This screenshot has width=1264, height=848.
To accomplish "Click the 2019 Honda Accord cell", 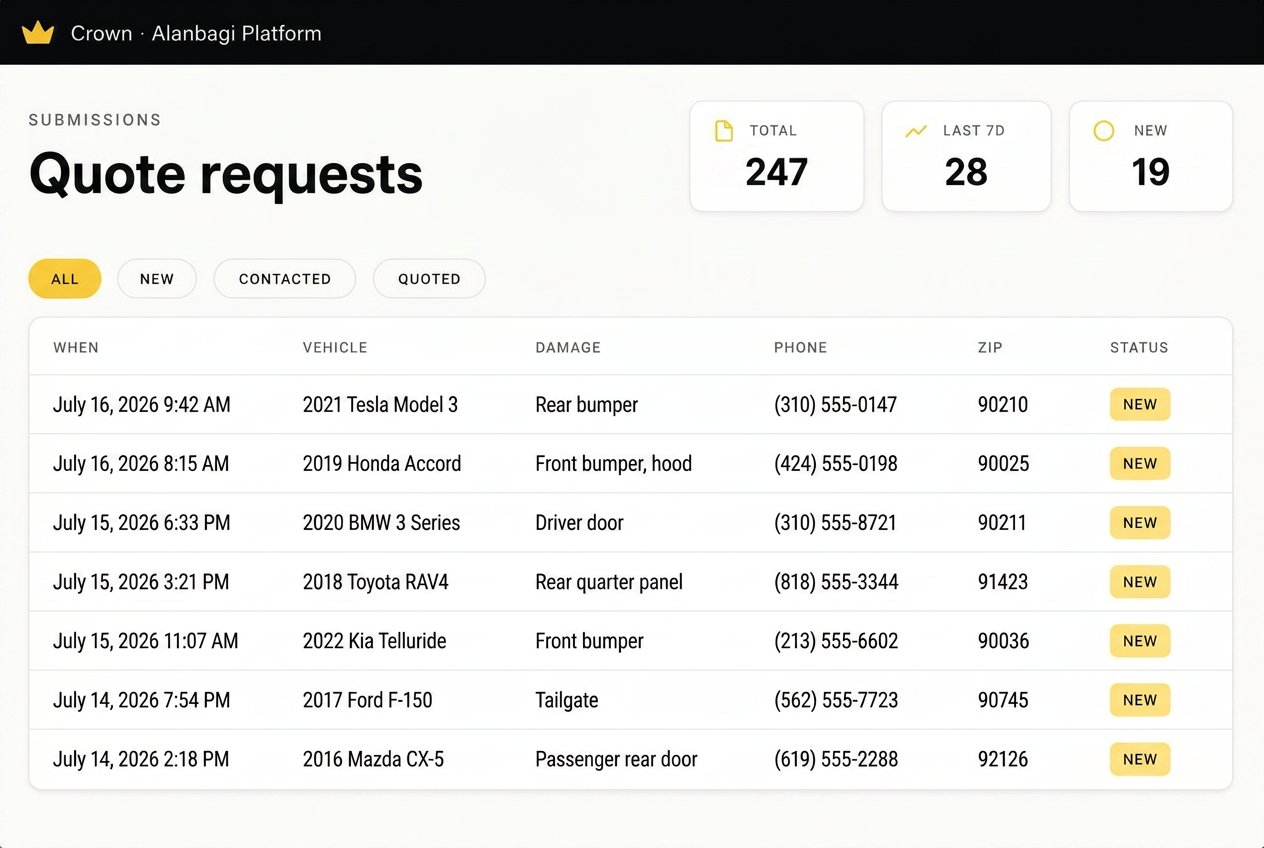I will click(382, 464).
